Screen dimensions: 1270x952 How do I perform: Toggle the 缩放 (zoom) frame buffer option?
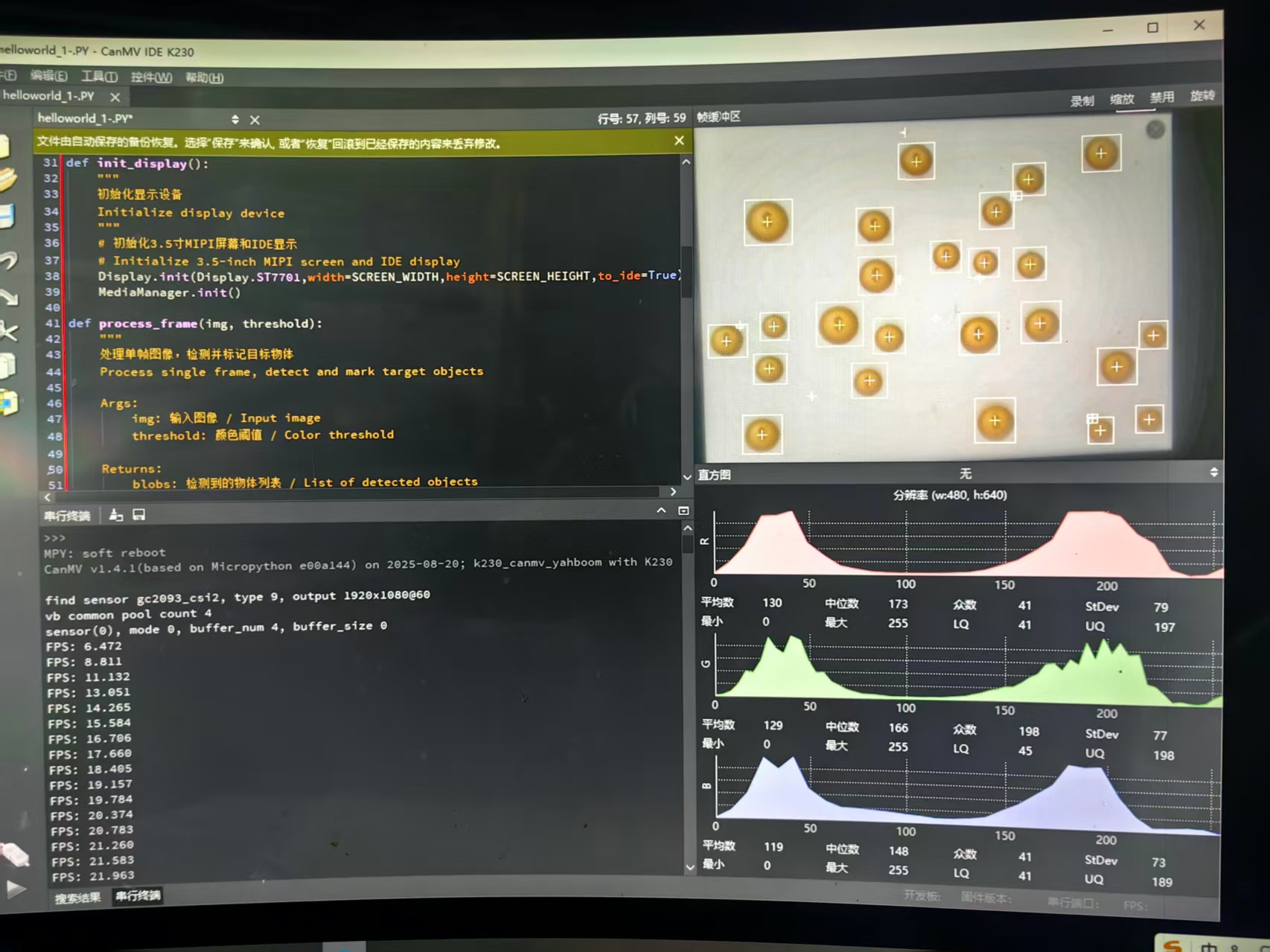pos(1122,100)
